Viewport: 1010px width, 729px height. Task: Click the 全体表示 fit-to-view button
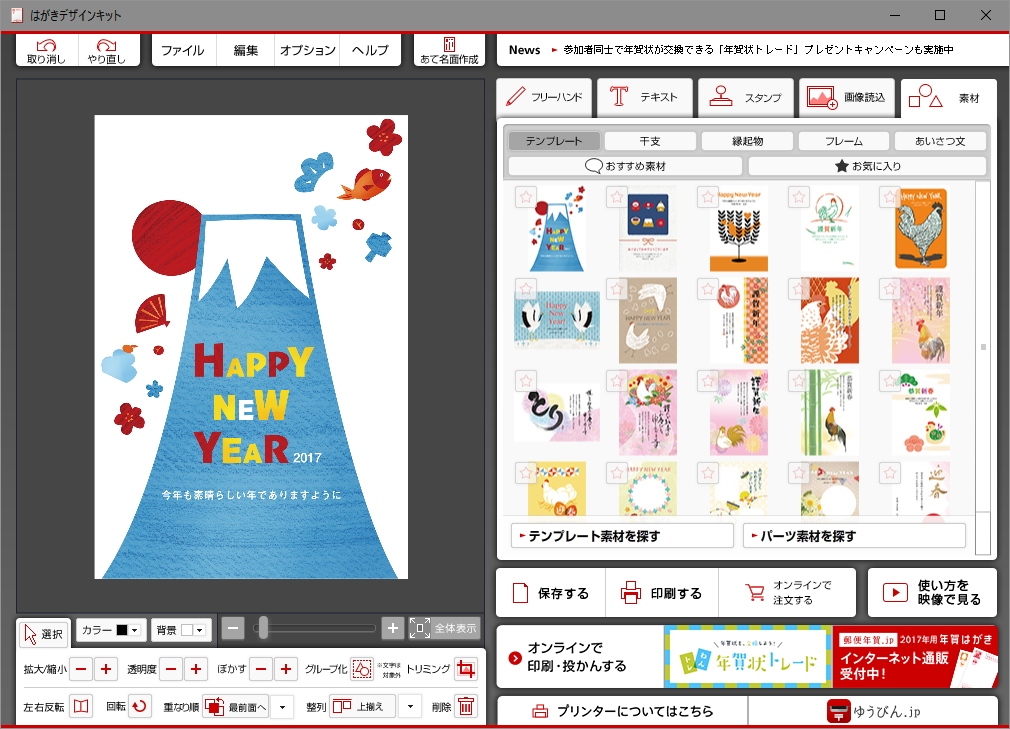(445, 628)
